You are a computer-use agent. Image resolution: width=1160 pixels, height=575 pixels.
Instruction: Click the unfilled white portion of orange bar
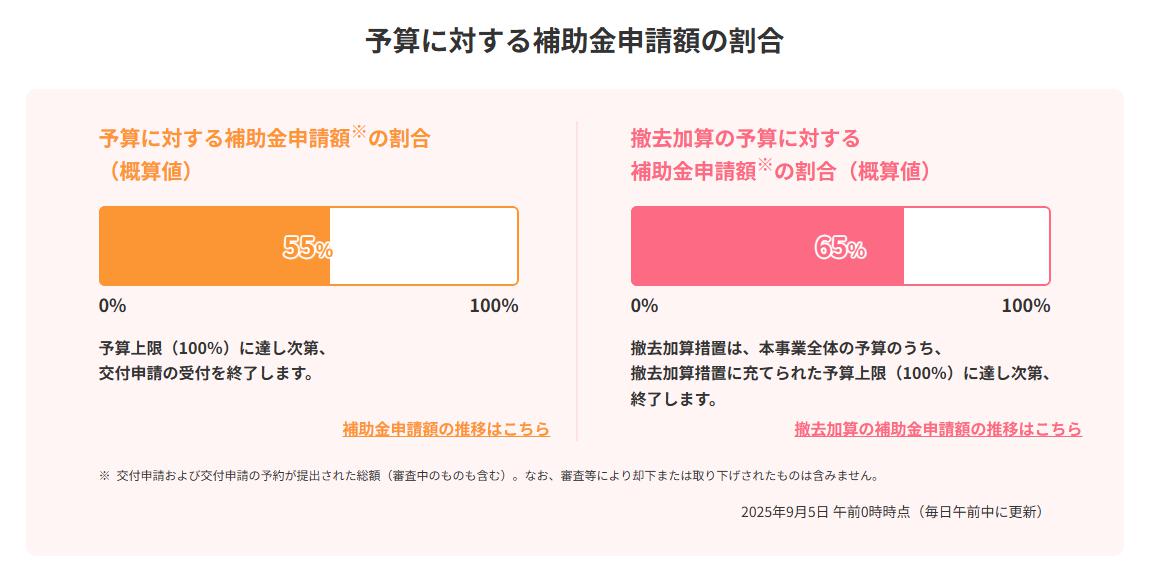tap(424, 246)
